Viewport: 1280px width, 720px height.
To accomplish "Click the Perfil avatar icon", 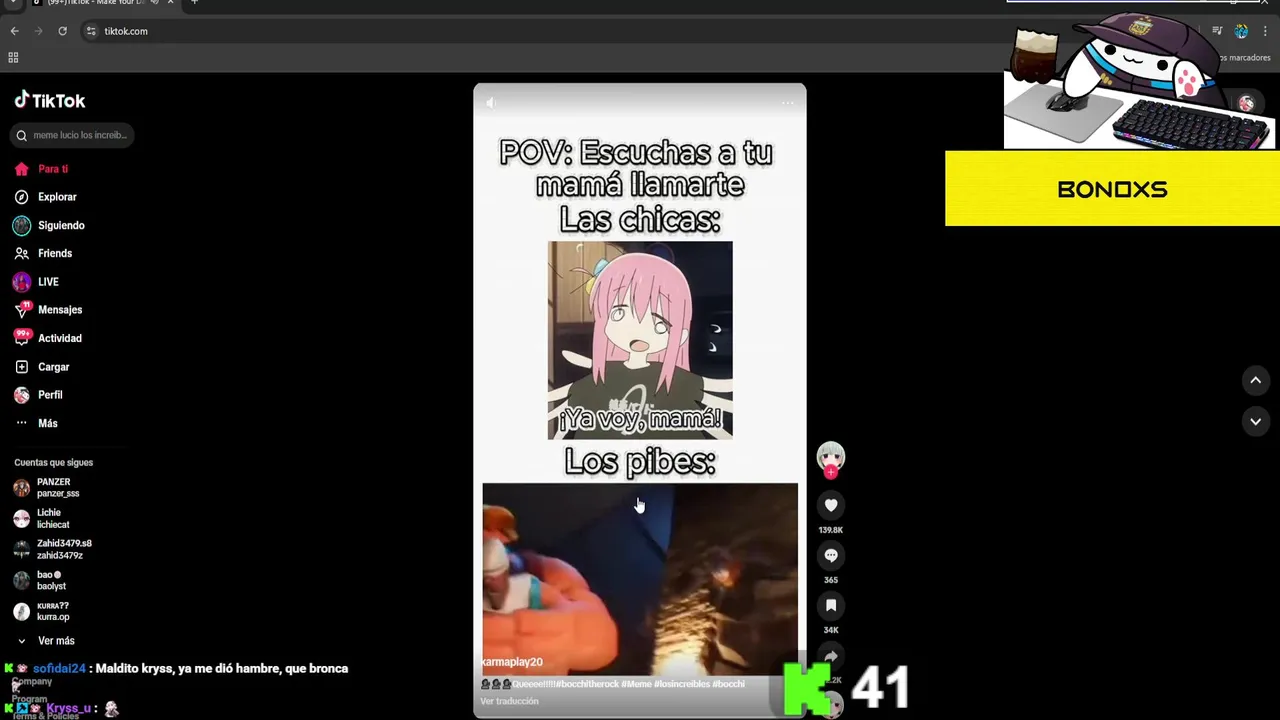I will (22, 395).
